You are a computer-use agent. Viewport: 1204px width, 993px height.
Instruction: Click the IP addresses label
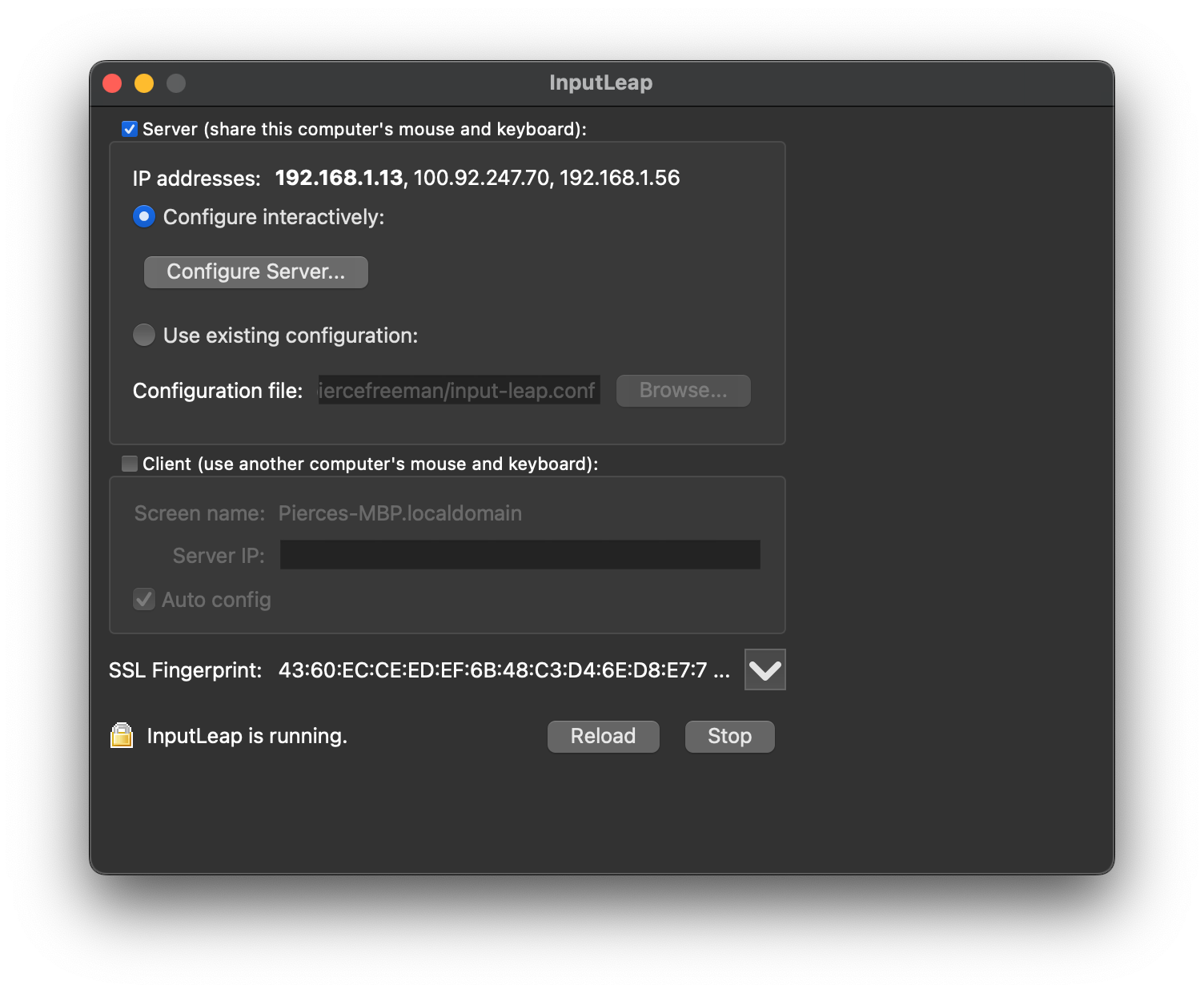pyautogui.click(x=197, y=179)
